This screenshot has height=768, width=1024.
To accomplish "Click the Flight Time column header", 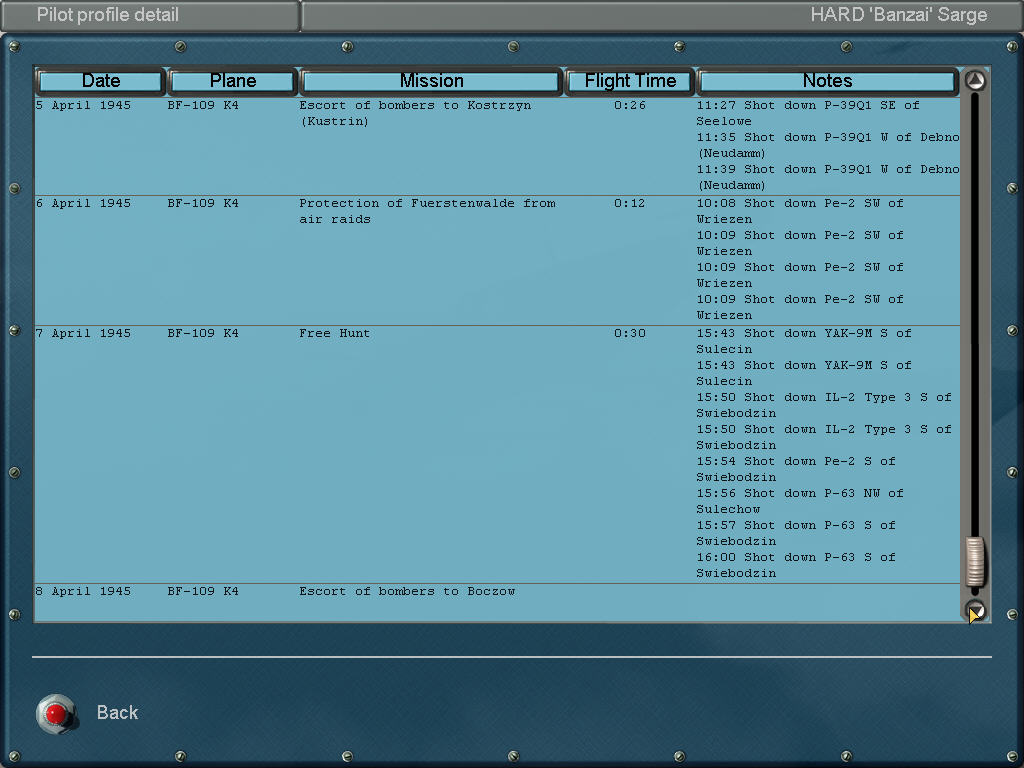I will click(630, 81).
